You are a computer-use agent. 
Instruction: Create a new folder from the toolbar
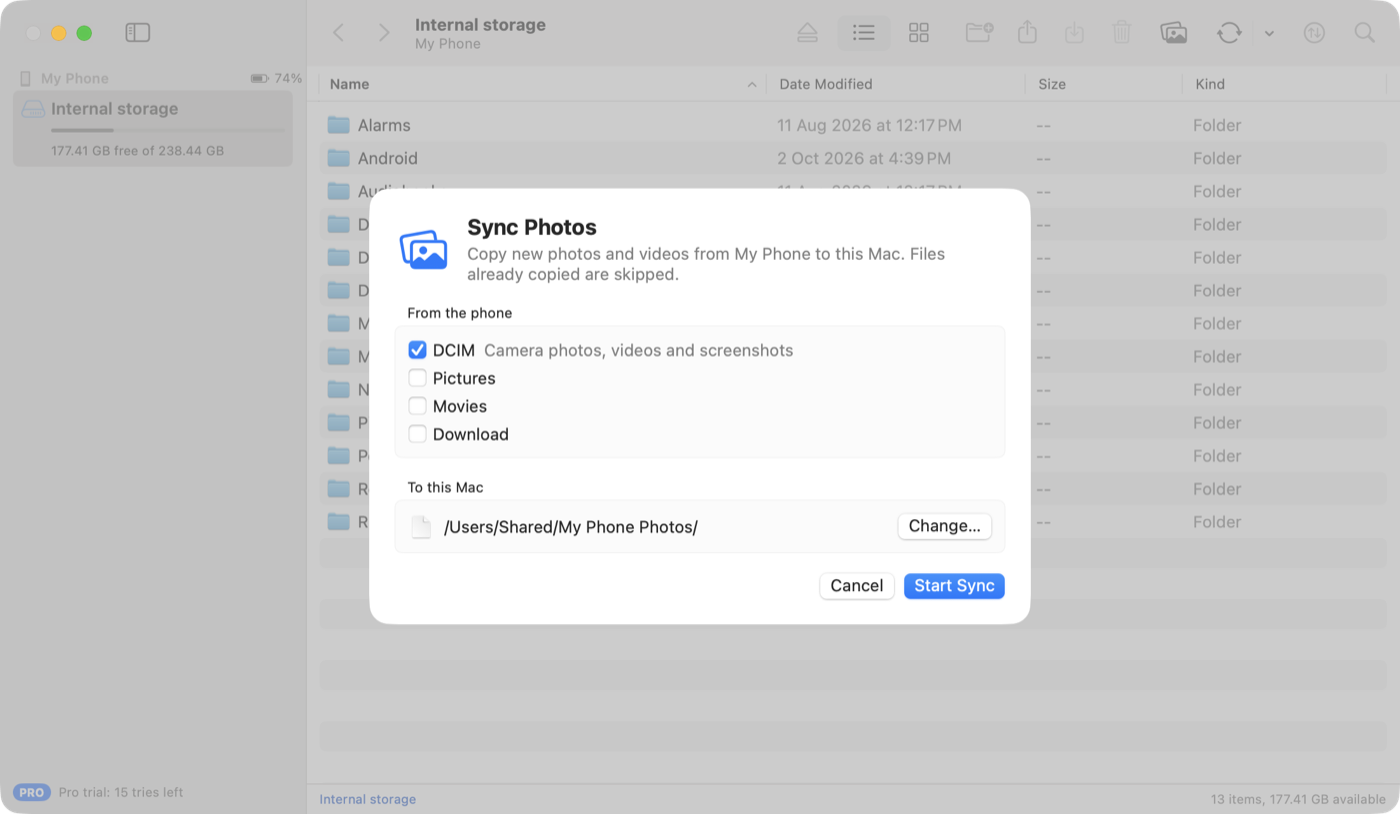click(x=979, y=33)
